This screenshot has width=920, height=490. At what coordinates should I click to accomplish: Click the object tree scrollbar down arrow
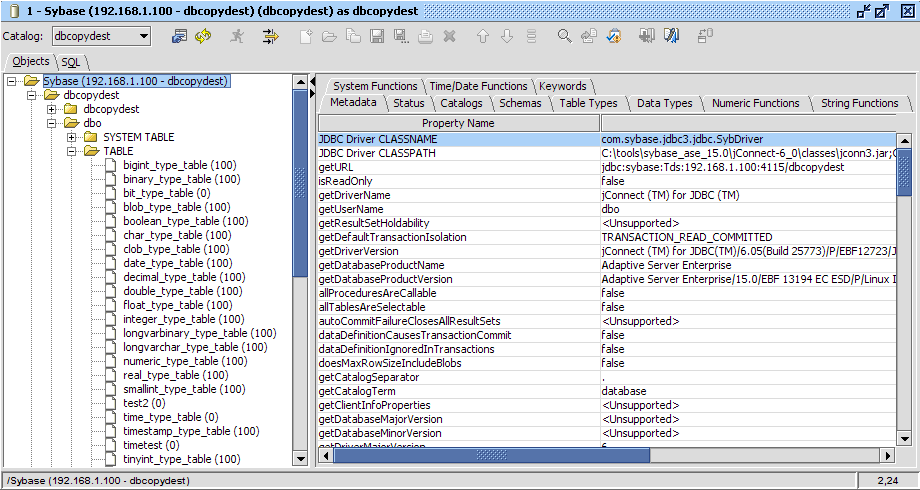click(x=300, y=458)
